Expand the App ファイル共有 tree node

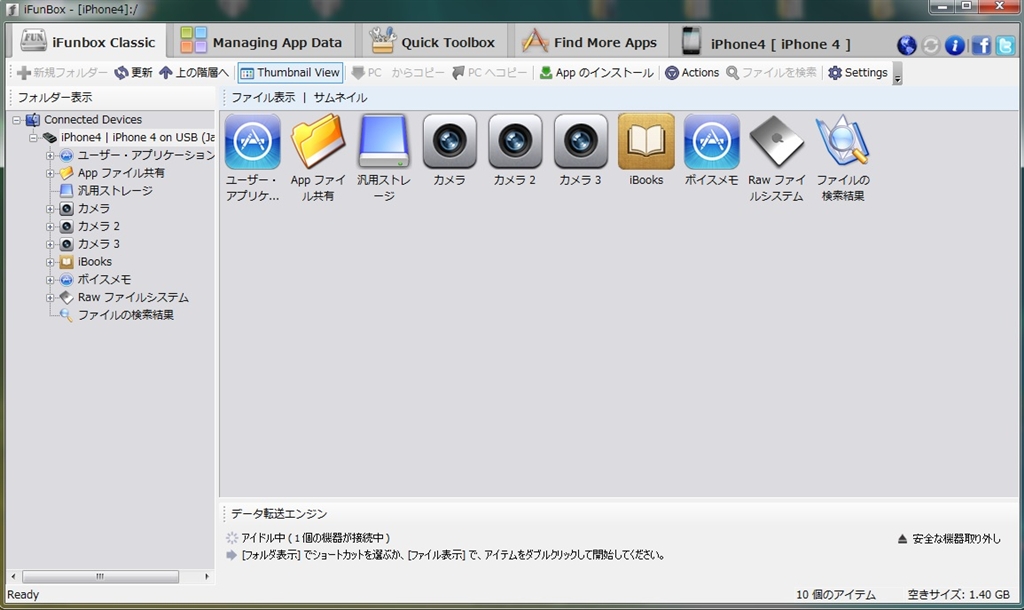pos(50,173)
